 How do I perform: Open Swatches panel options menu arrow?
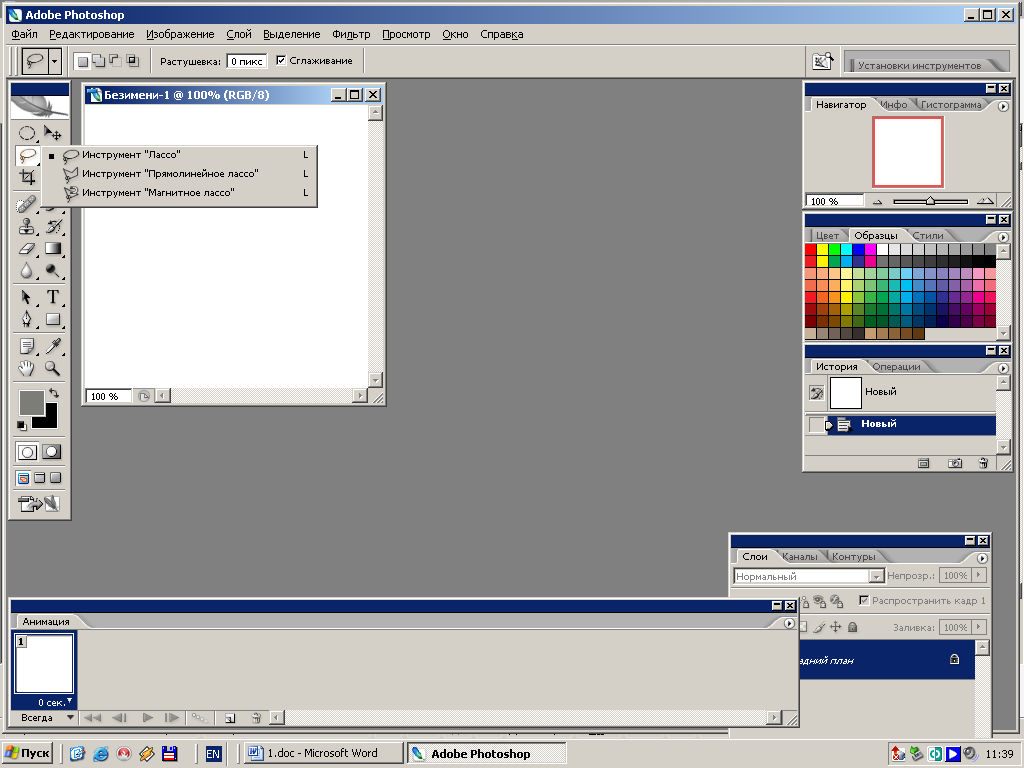coord(1003,237)
